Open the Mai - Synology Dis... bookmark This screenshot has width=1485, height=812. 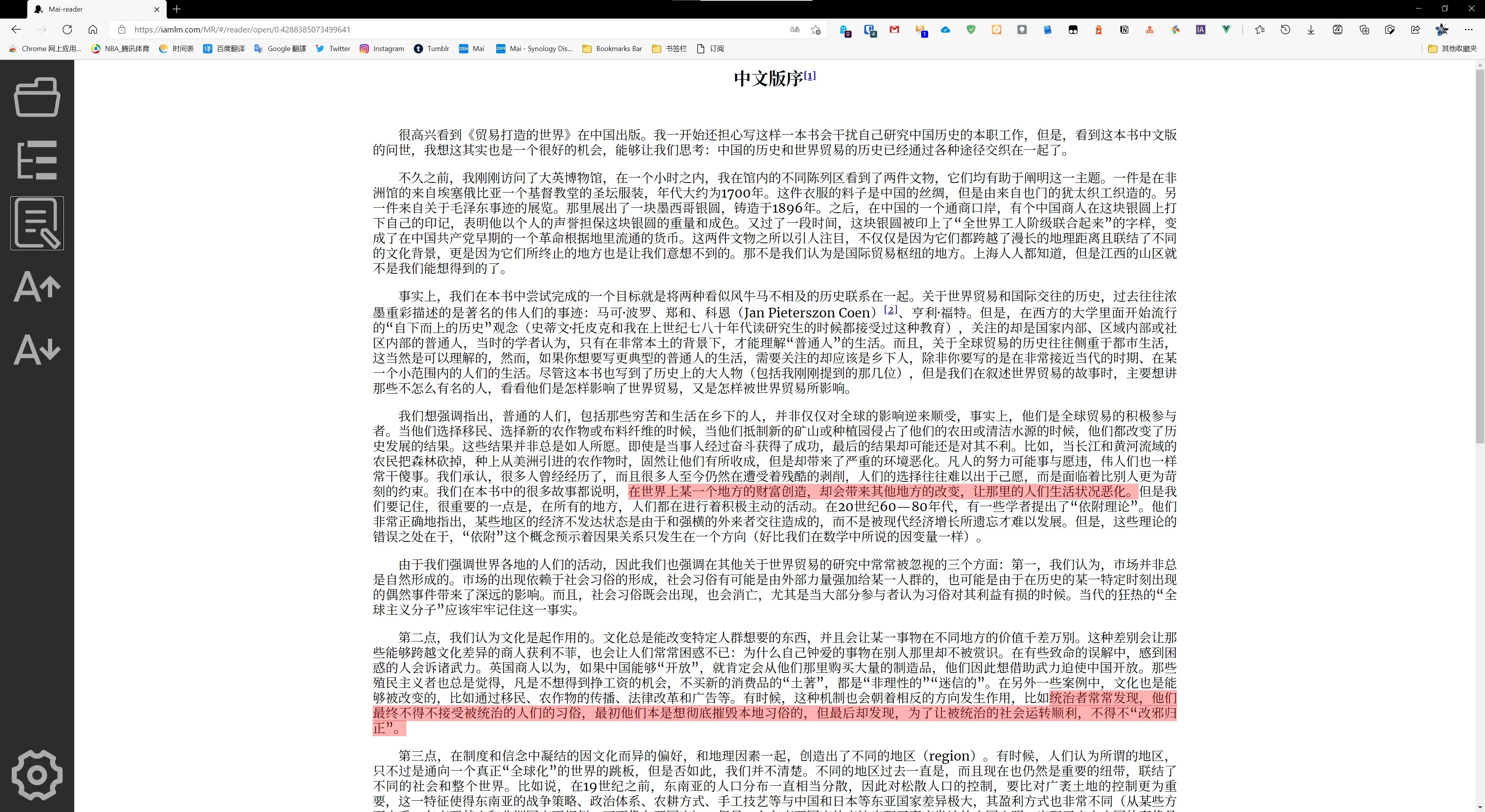[534, 48]
